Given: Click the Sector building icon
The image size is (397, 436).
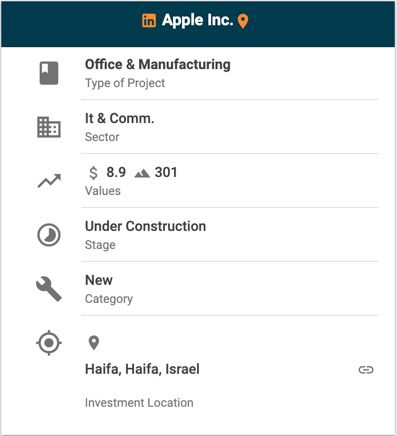Looking at the screenshot, I should 49,127.
